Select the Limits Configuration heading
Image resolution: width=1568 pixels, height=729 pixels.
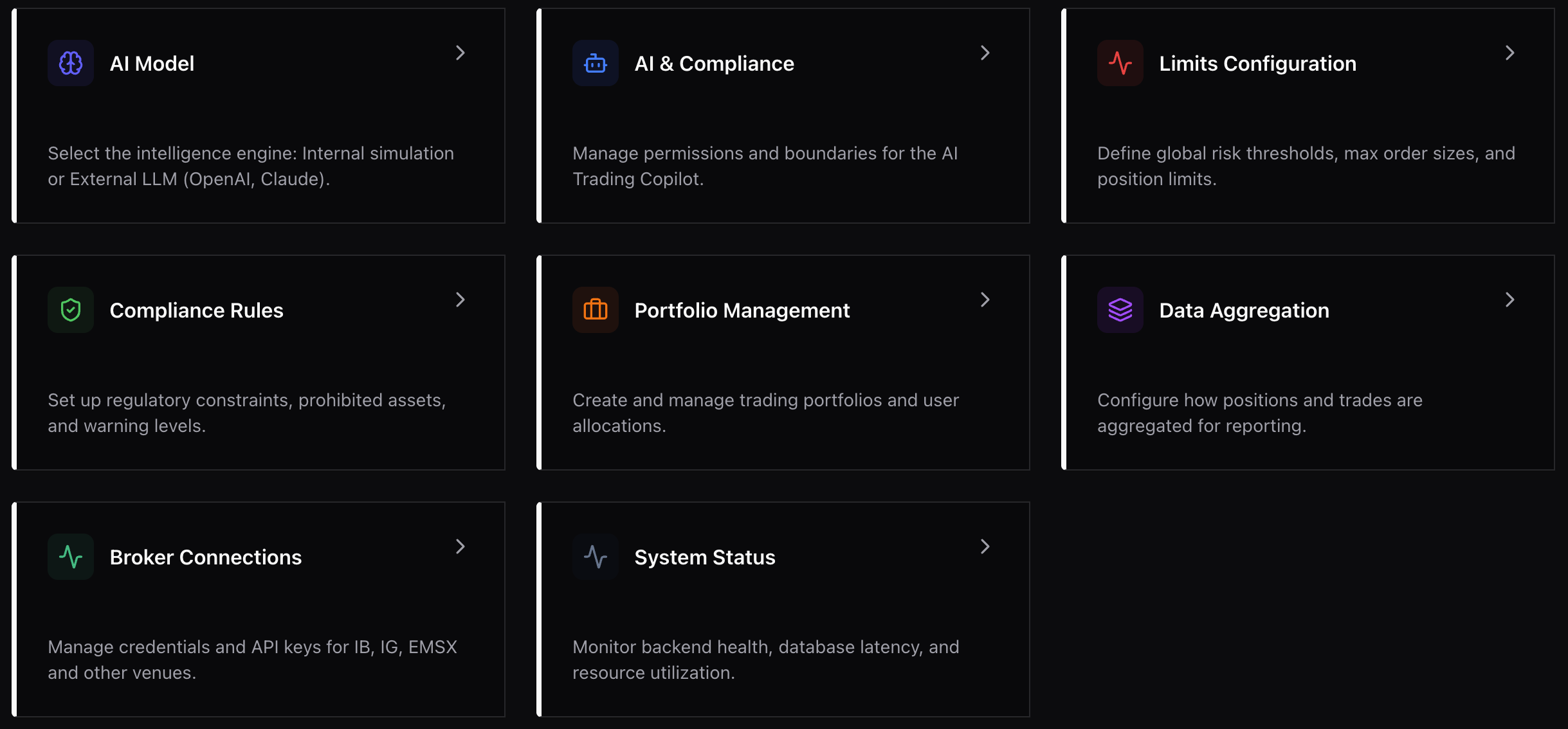coord(1257,63)
